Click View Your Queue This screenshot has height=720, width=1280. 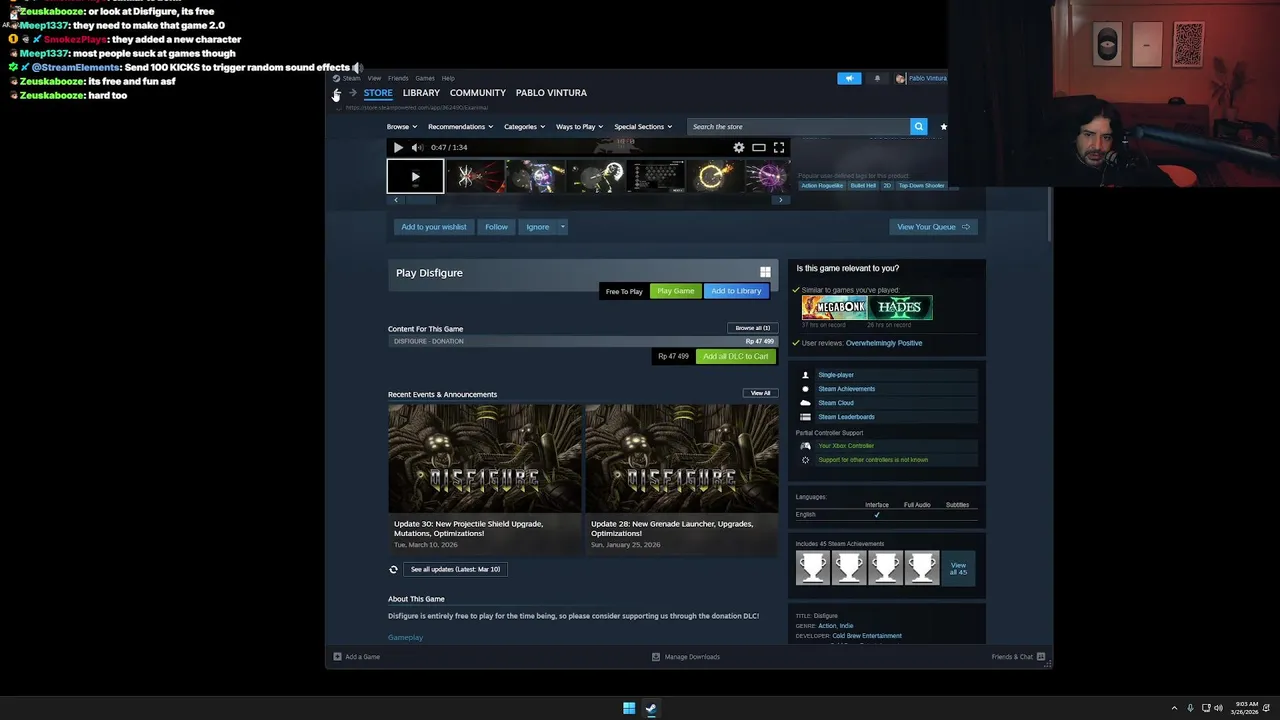(933, 227)
